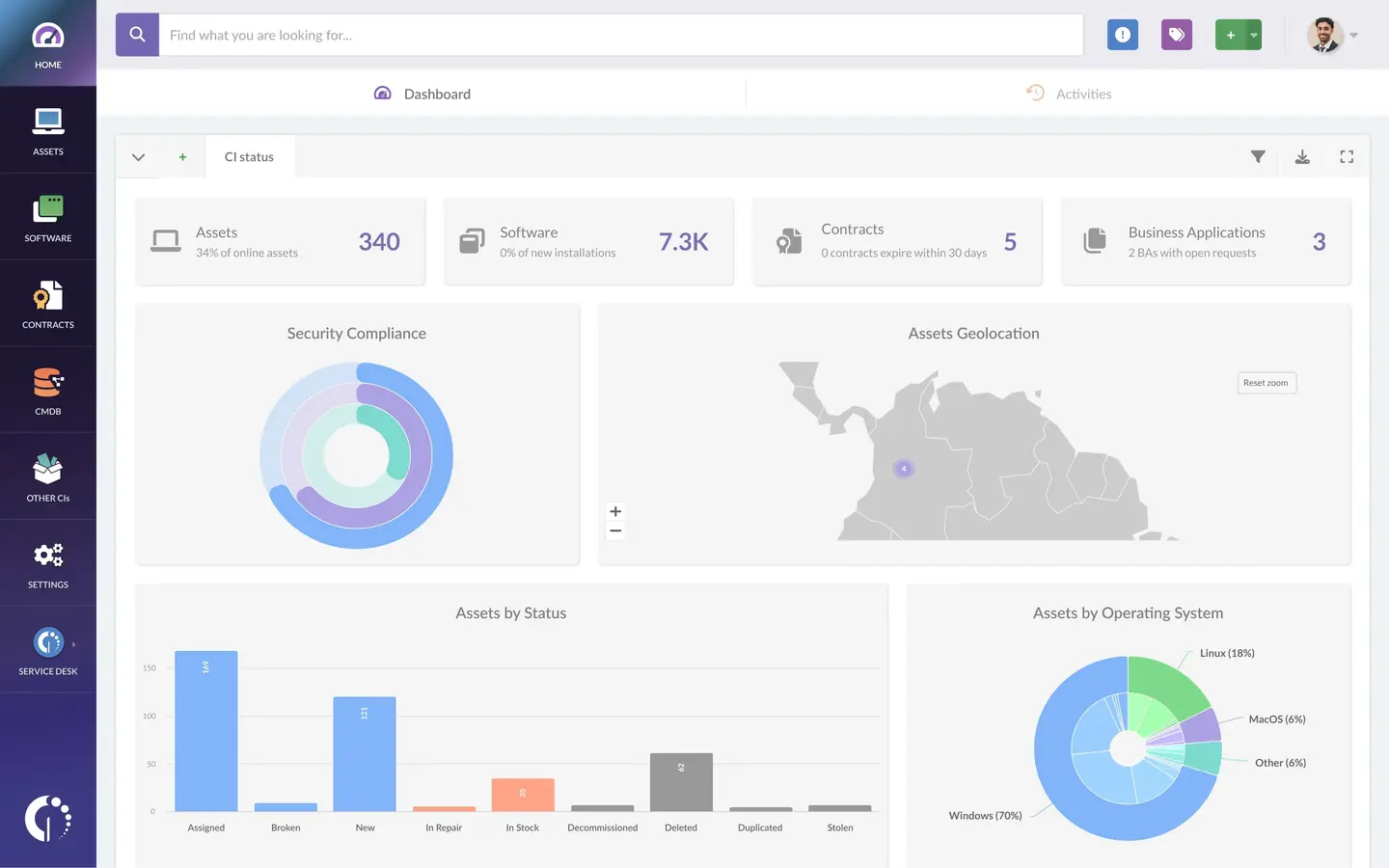Image resolution: width=1389 pixels, height=868 pixels.
Task: Go to Contracts in sidebar
Action: pos(47,304)
